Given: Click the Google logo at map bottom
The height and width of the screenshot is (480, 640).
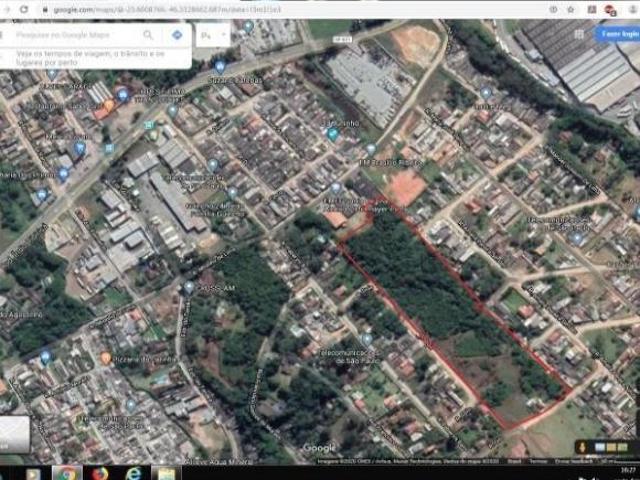Looking at the screenshot, I should click(x=320, y=448).
